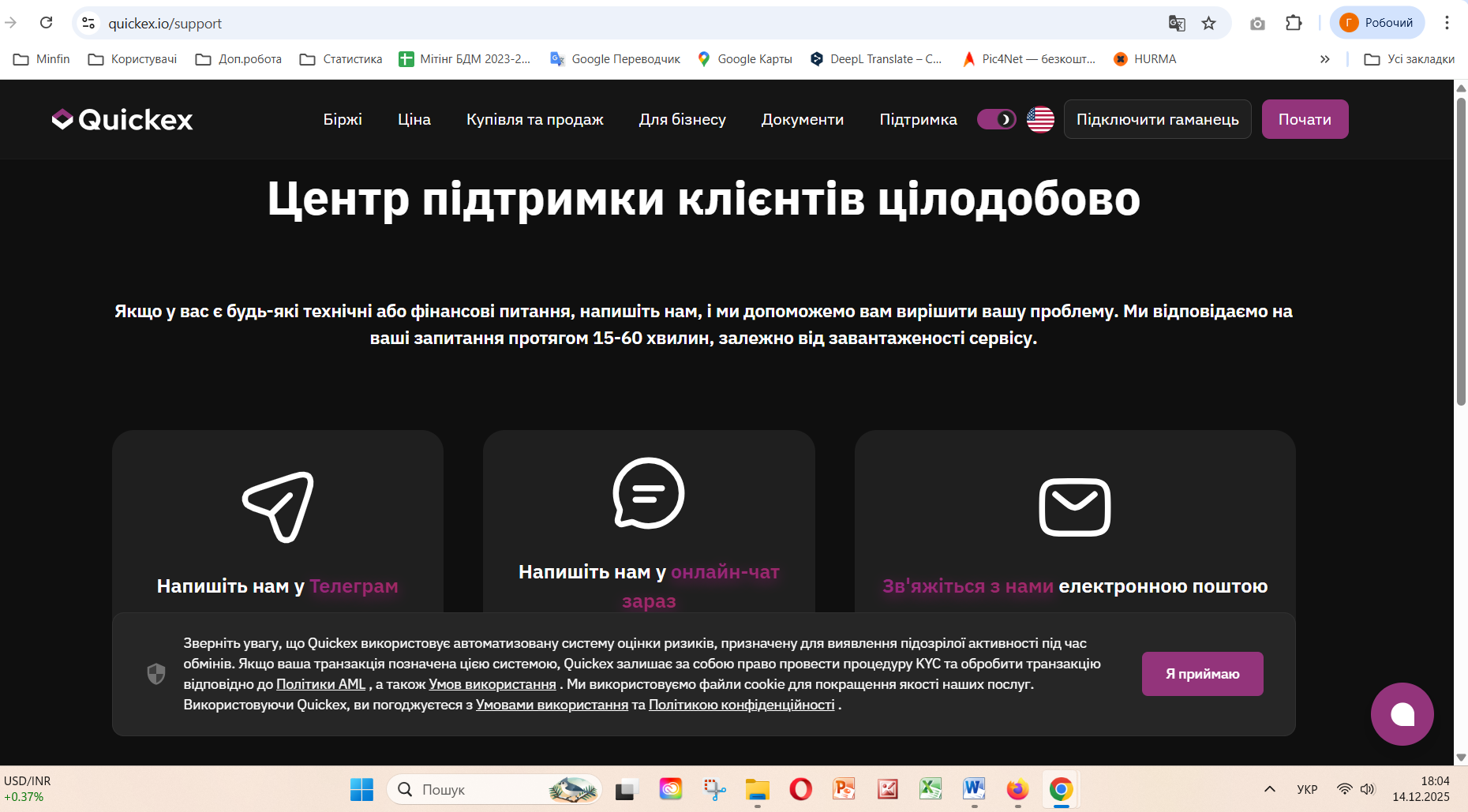The image size is (1468, 812).
Task: Open the Робочий profile button
Action: (x=1377, y=23)
